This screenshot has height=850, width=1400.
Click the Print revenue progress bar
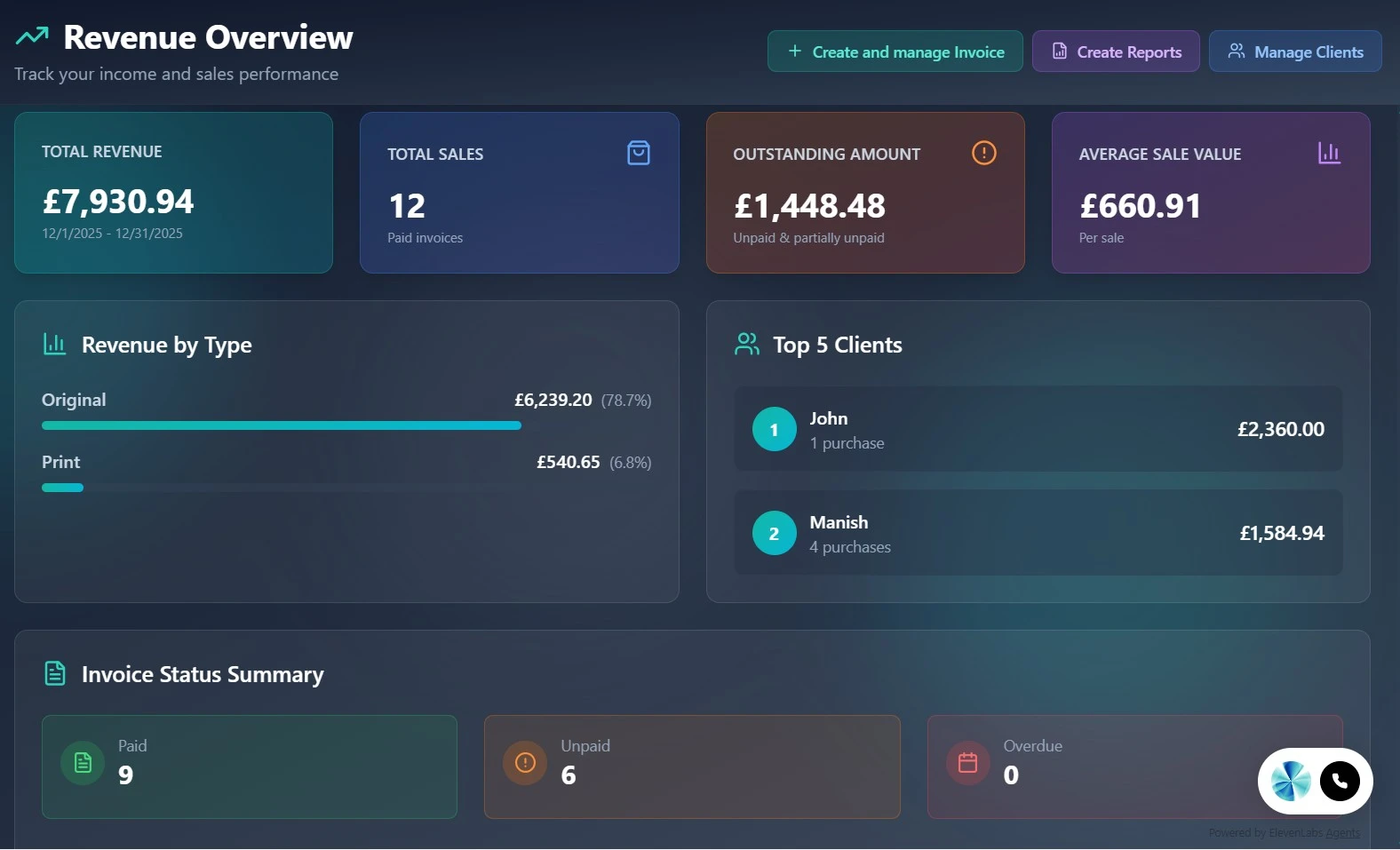coord(346,488)
